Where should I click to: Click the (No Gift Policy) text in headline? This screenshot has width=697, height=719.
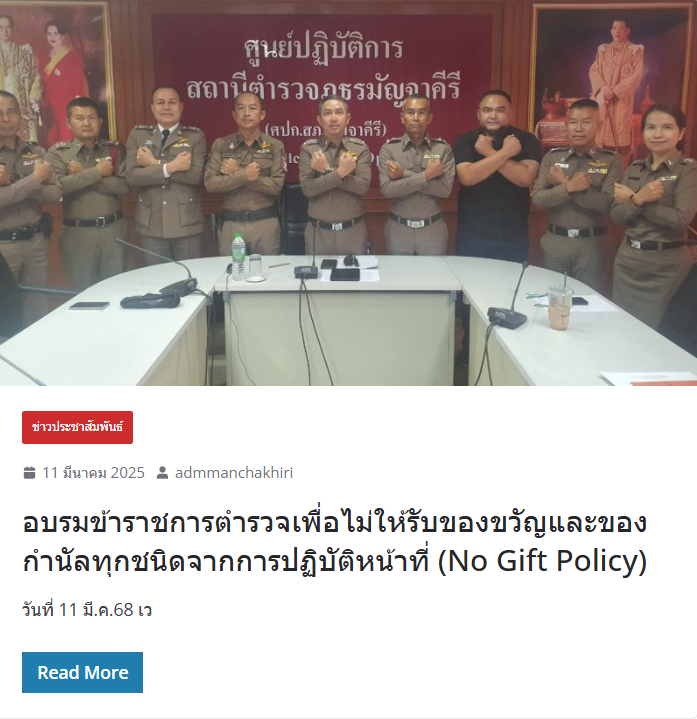click(542, 561)
